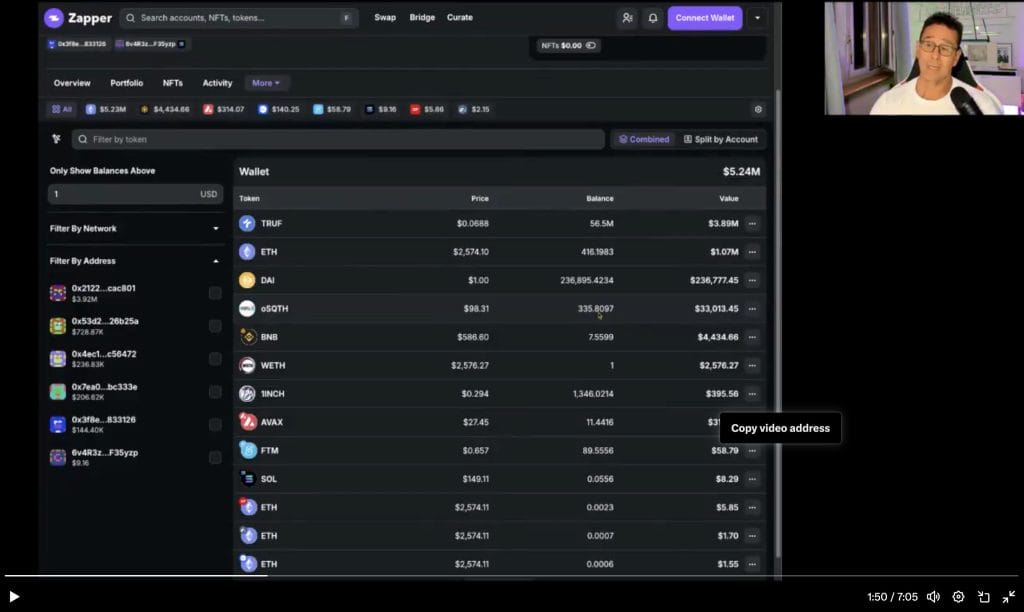Open the friends/people icon in header
This screenshot has height=612, width=1024.
pos(628,18)
